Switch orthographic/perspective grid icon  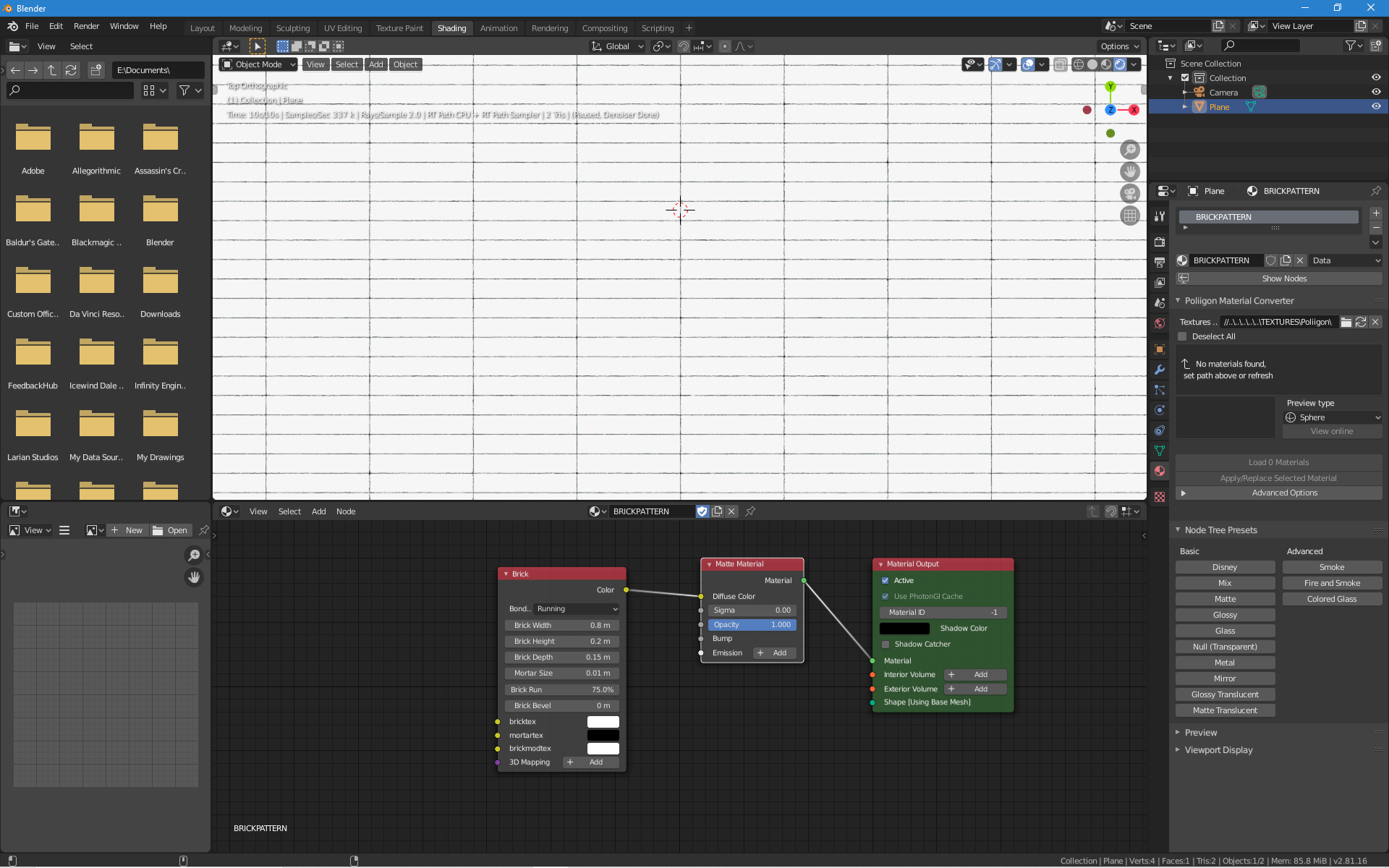(1129, 216)
